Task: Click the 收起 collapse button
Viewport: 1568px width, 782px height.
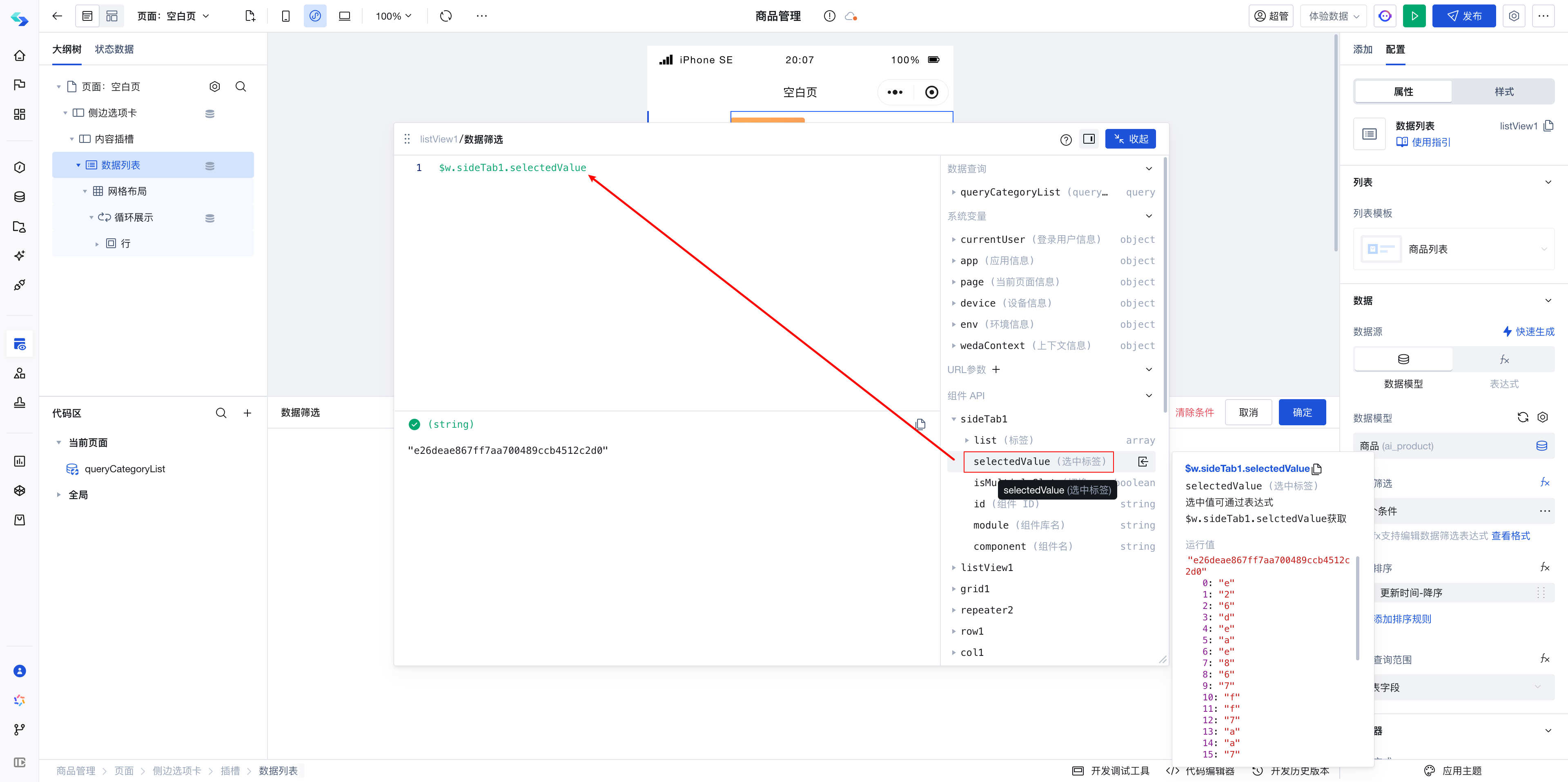Action: point(1130,139)
